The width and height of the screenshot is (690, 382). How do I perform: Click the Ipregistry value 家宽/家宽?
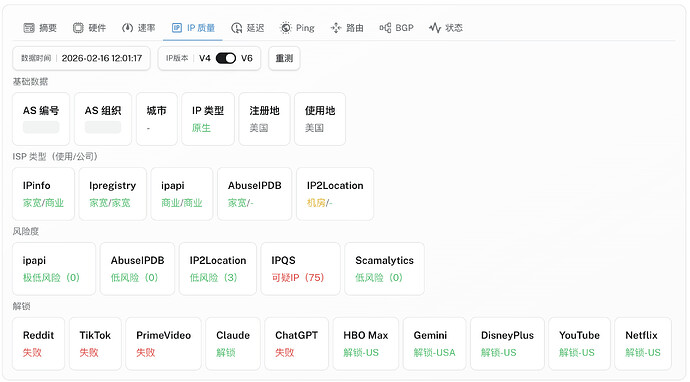click(x=110, y=203)
